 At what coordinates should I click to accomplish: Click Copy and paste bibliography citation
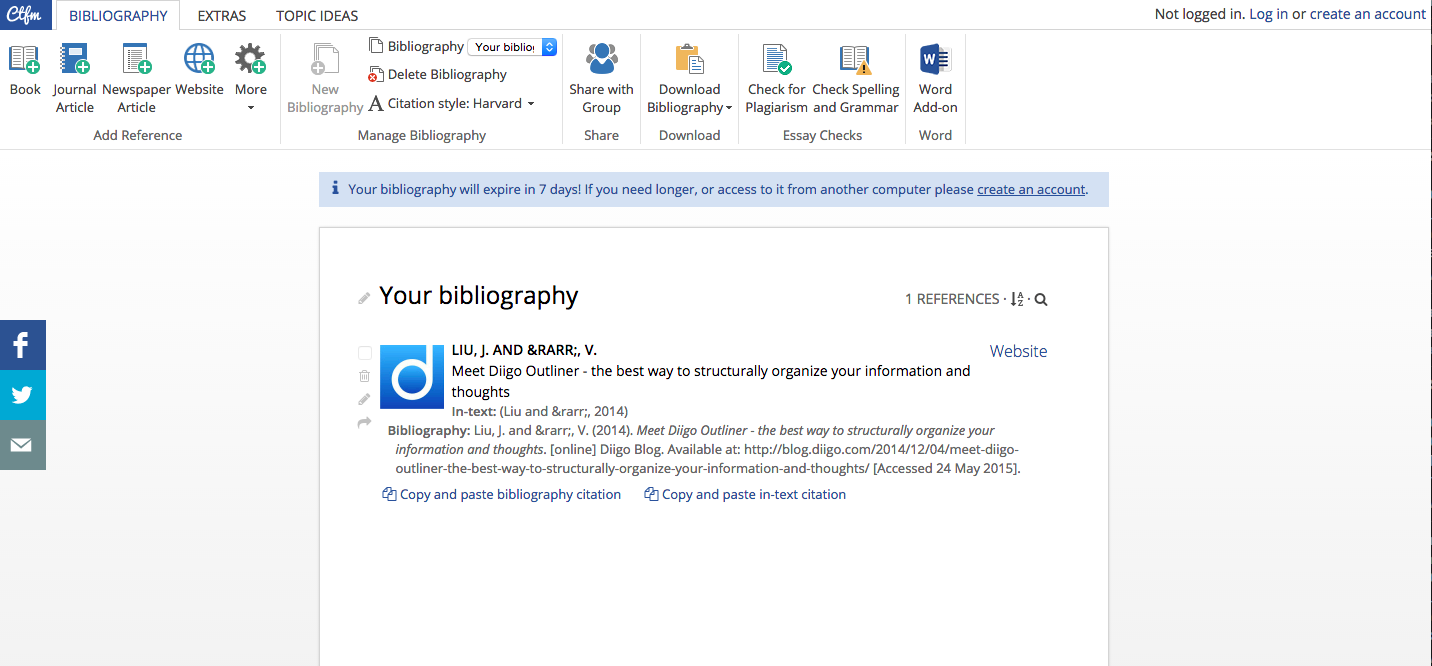coord(502,494)
